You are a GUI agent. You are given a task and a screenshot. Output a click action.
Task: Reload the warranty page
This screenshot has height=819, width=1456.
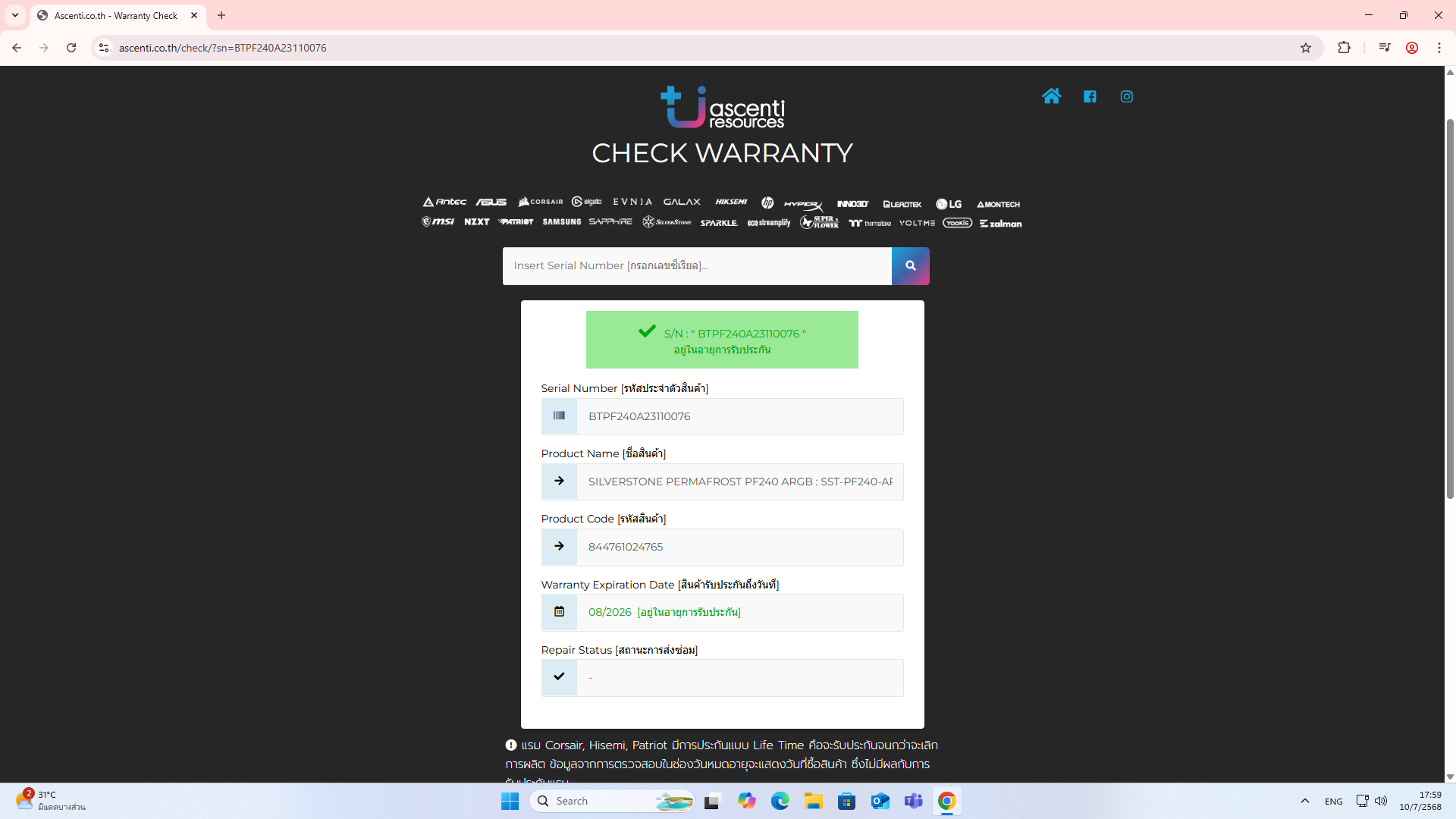coord(71,48)
